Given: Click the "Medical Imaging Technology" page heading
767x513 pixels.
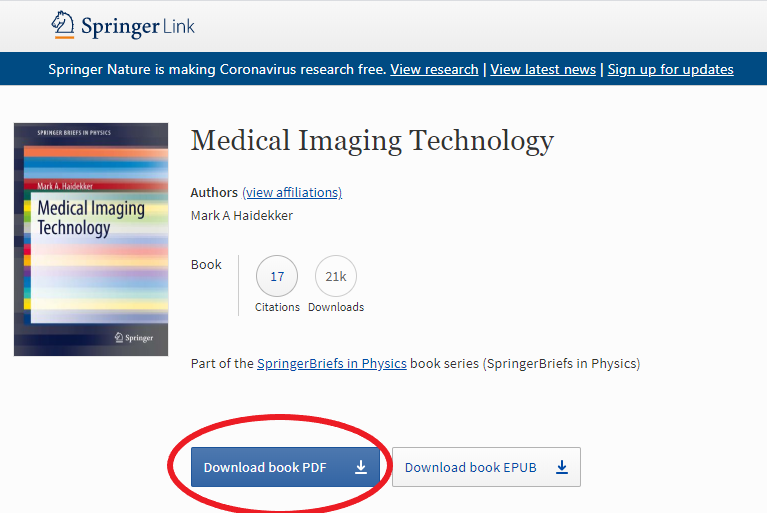Looking at the screenshot, I should [372, 140].
